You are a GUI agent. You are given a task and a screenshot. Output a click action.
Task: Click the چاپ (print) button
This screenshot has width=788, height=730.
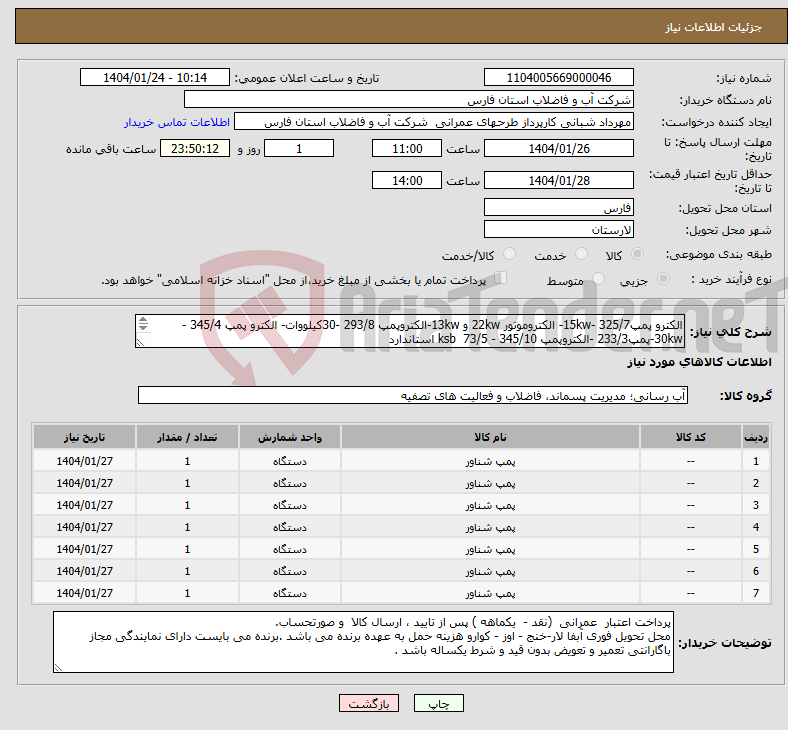(438, 703)
